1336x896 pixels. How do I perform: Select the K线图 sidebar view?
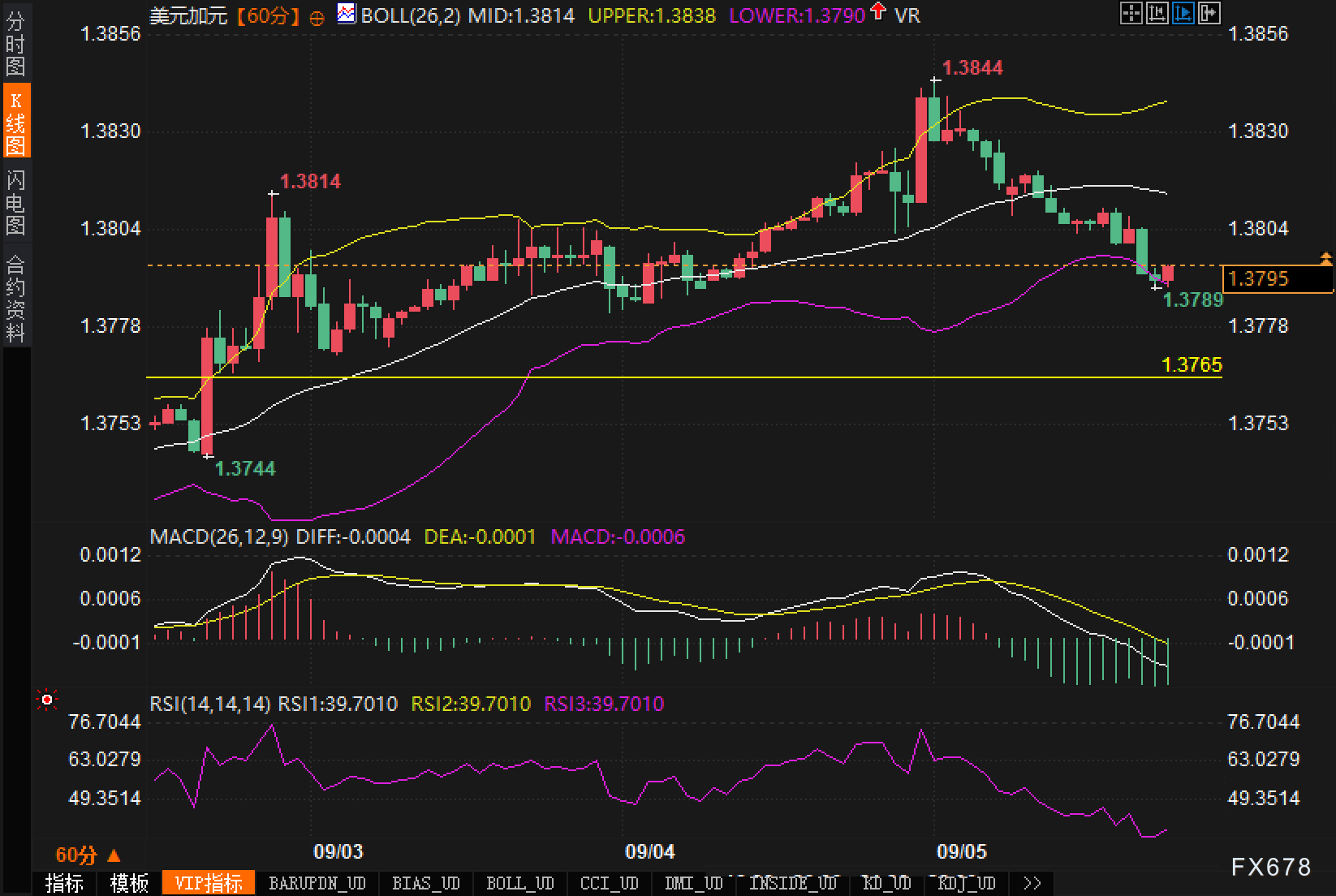15,122
